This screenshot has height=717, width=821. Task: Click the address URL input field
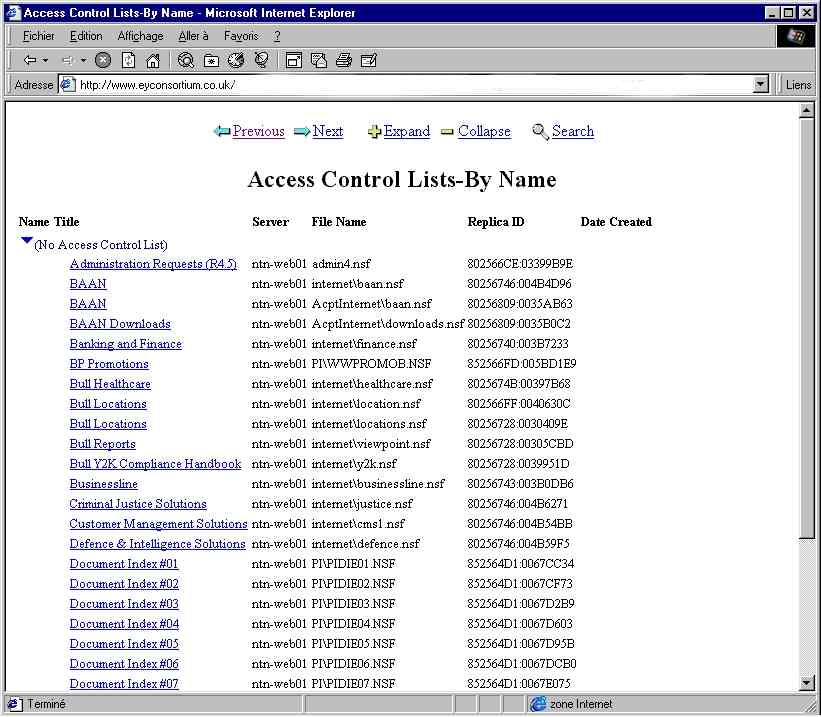click(x=415, y=84)
